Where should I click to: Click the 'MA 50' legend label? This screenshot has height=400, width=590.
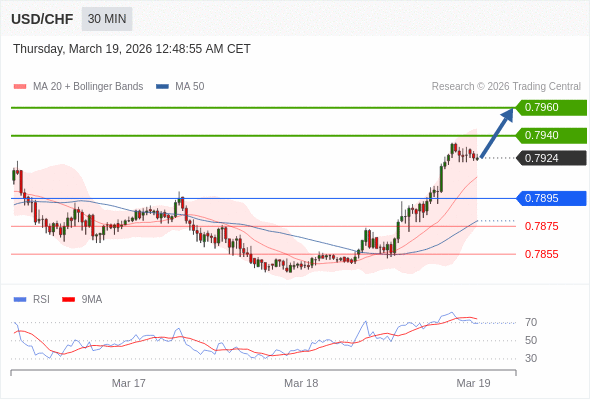tap(190, 87)
